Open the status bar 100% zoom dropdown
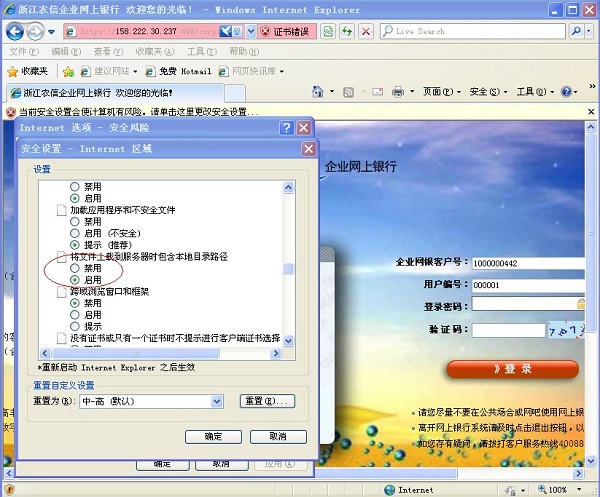The image size is (600, 497). [579, 489]
